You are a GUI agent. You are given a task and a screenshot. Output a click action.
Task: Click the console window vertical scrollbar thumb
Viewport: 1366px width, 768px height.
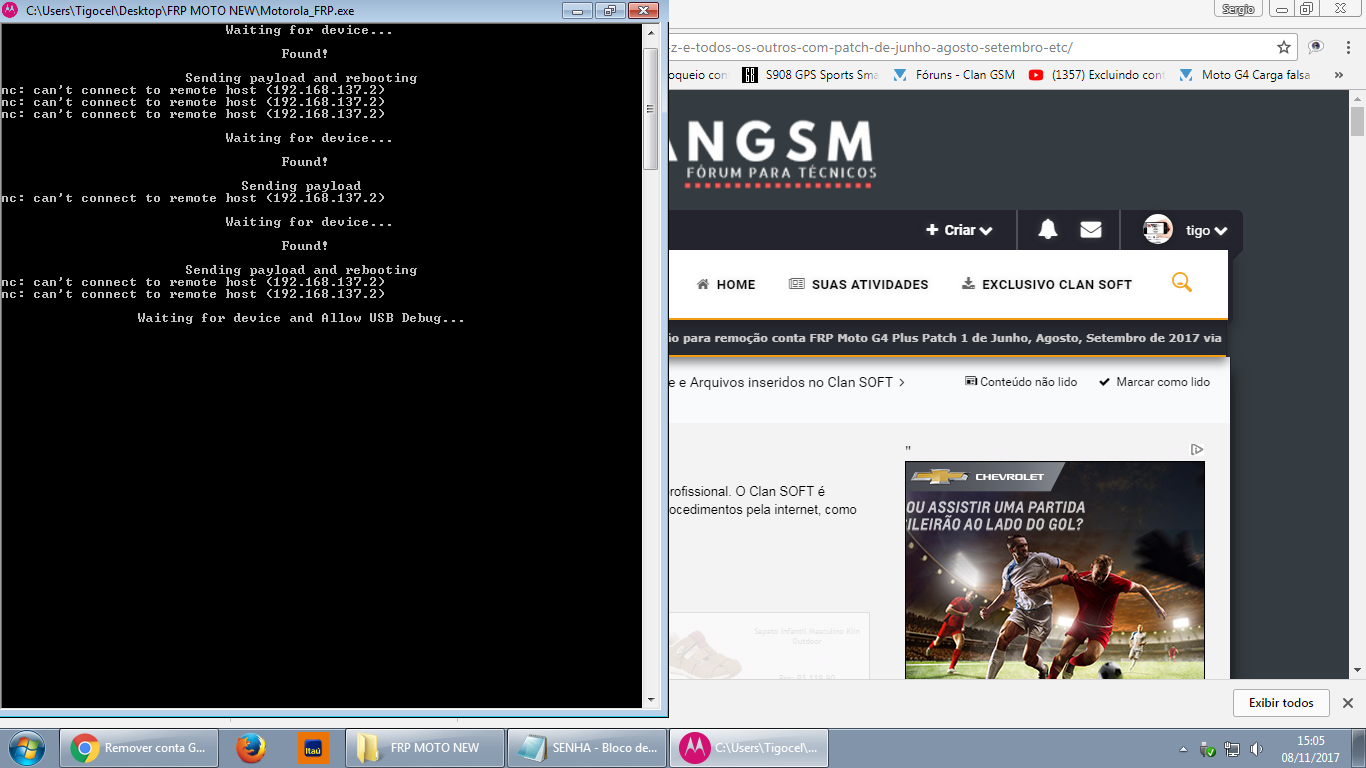pyautogui.click(x=650, y=107)
